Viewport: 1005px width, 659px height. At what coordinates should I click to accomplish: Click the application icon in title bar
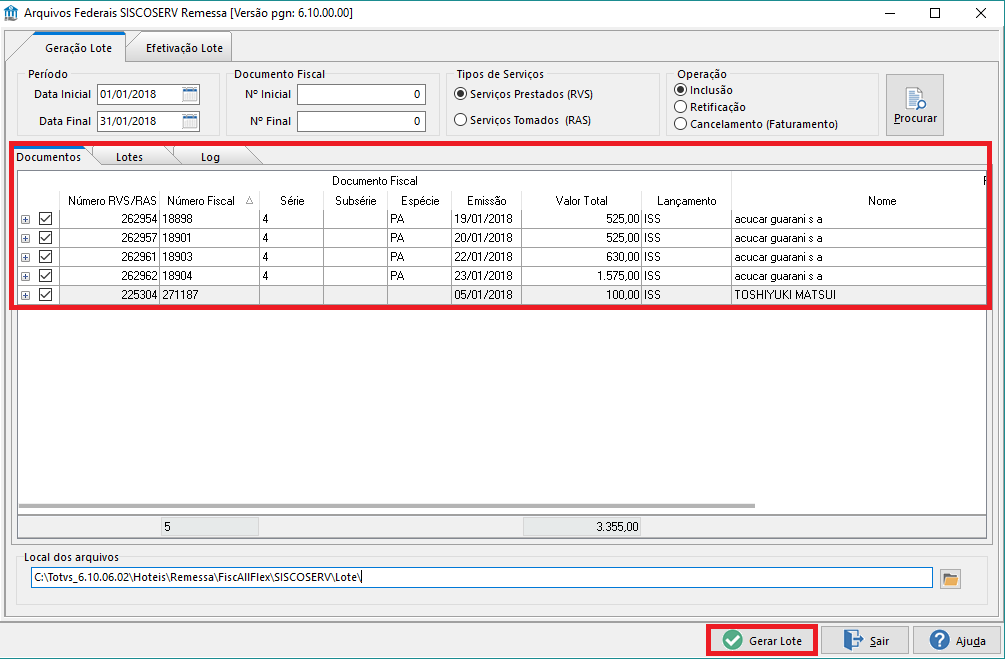(11, 13)
